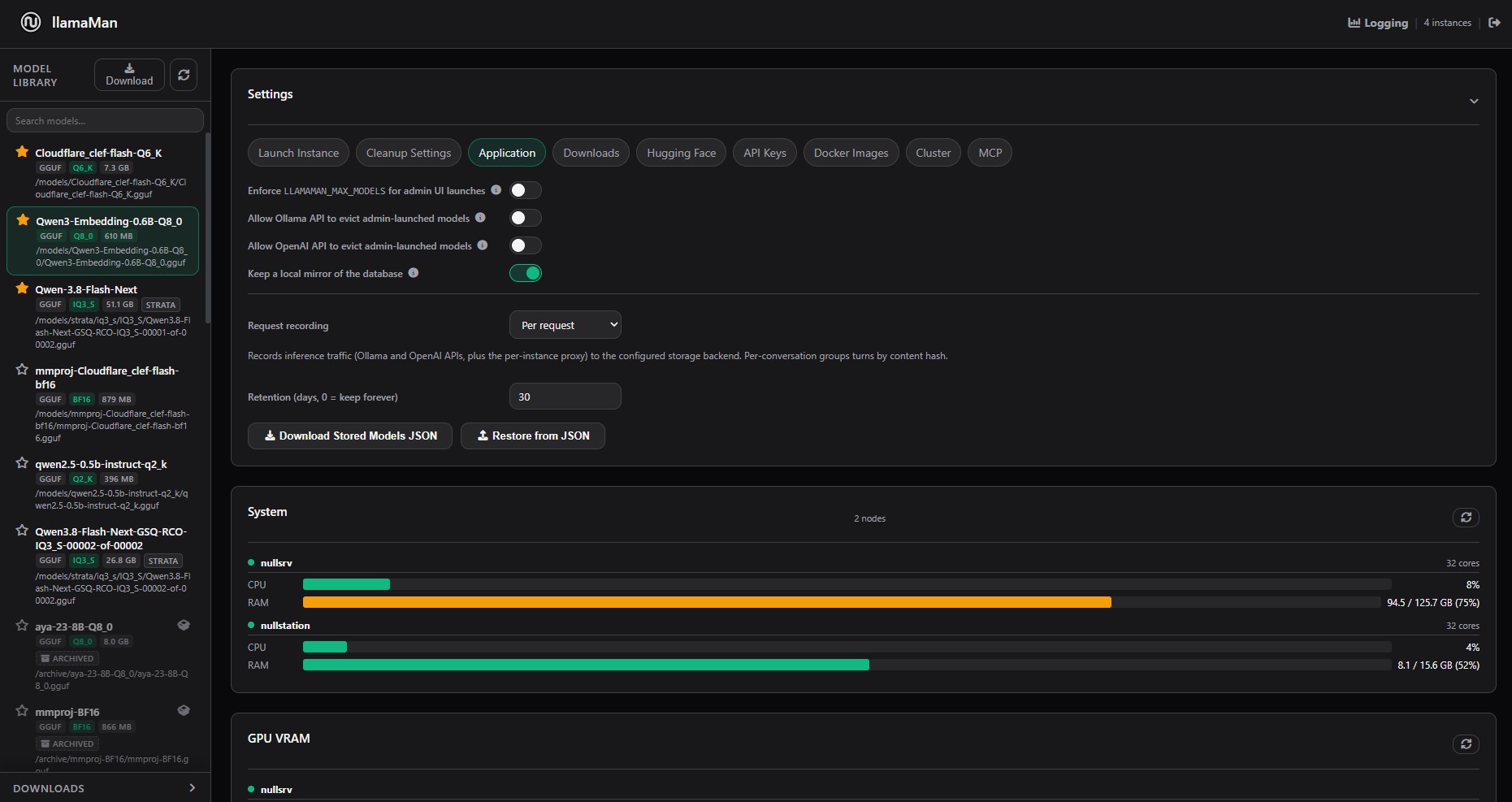Open the MCP settings tab
The image size is (1512, 802).
(990, 153)
